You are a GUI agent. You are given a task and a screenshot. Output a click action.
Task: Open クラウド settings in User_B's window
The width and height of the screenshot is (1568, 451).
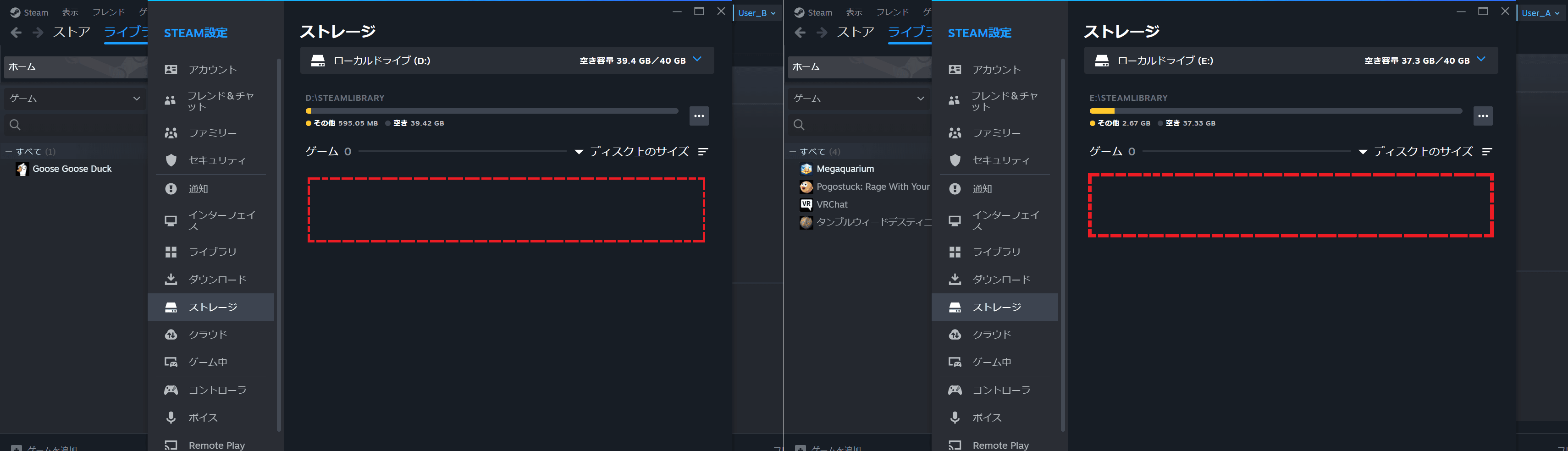(x=210, y=335)
